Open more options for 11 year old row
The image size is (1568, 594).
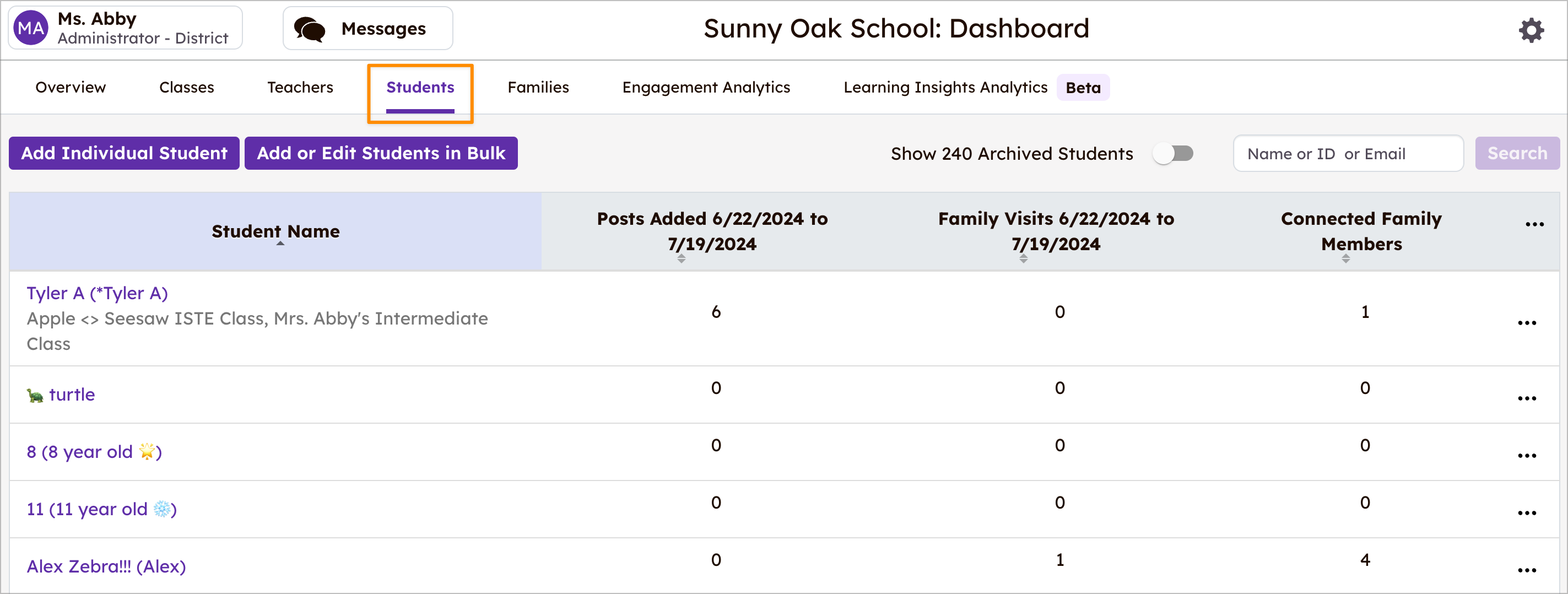tap(1526, 513)
